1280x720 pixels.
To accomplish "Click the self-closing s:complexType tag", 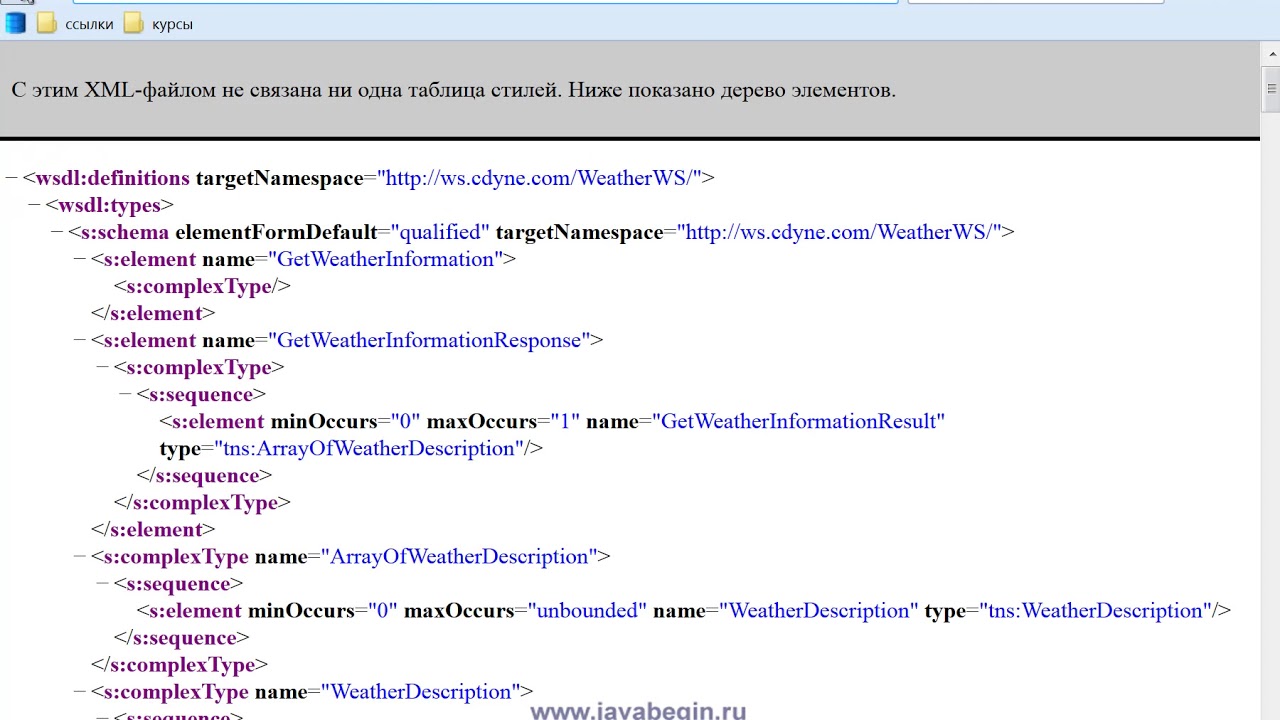I will click(202, 286).
